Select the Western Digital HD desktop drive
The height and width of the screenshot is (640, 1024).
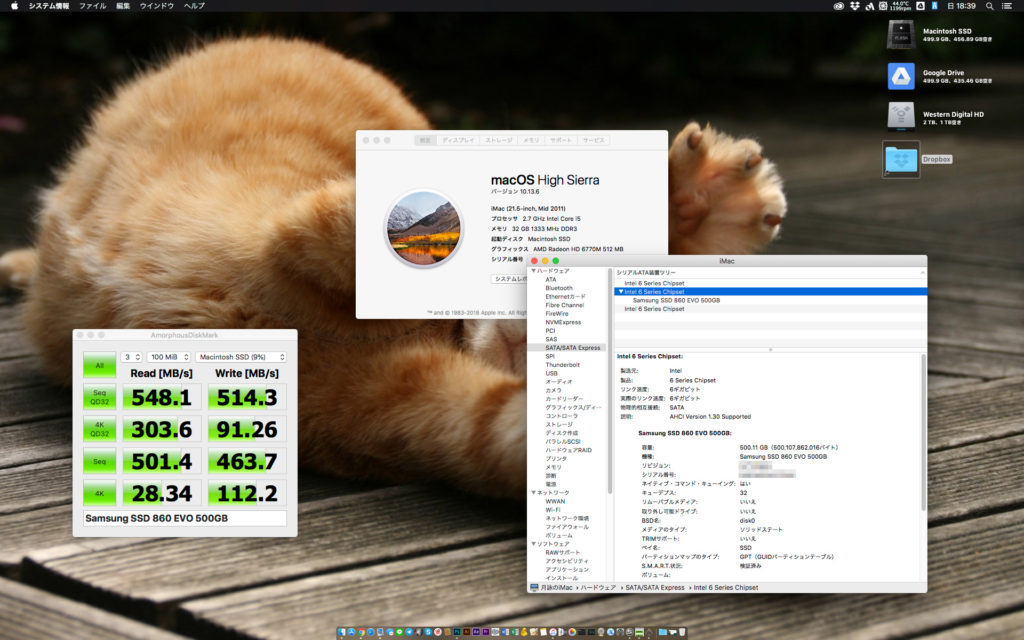[x=901, y=118]
